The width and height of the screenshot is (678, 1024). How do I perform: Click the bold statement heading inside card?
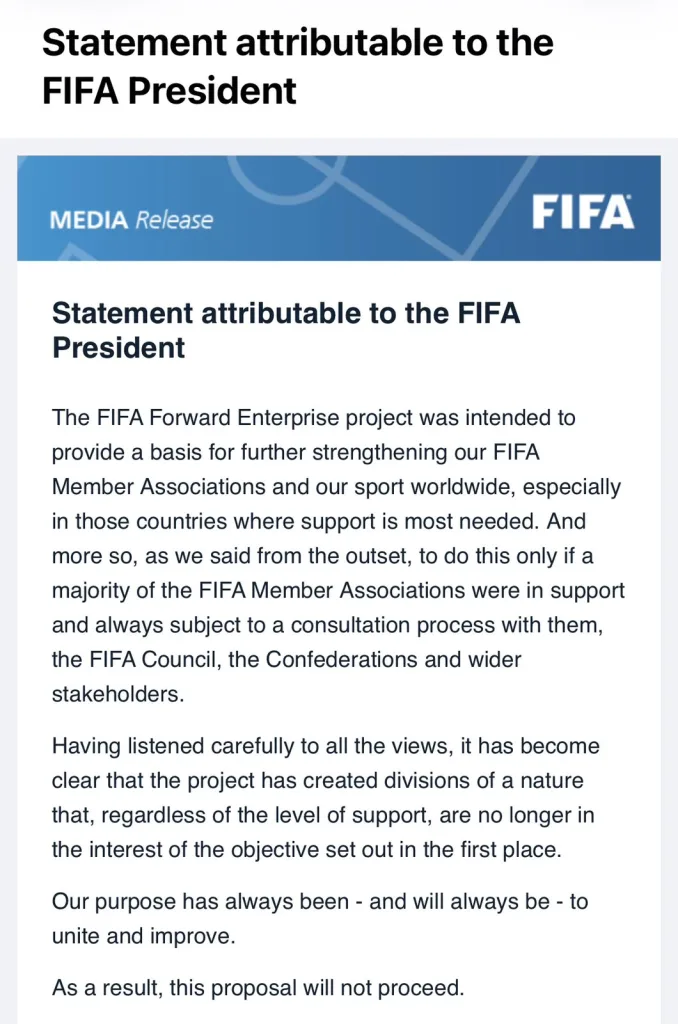pos(286,330)
